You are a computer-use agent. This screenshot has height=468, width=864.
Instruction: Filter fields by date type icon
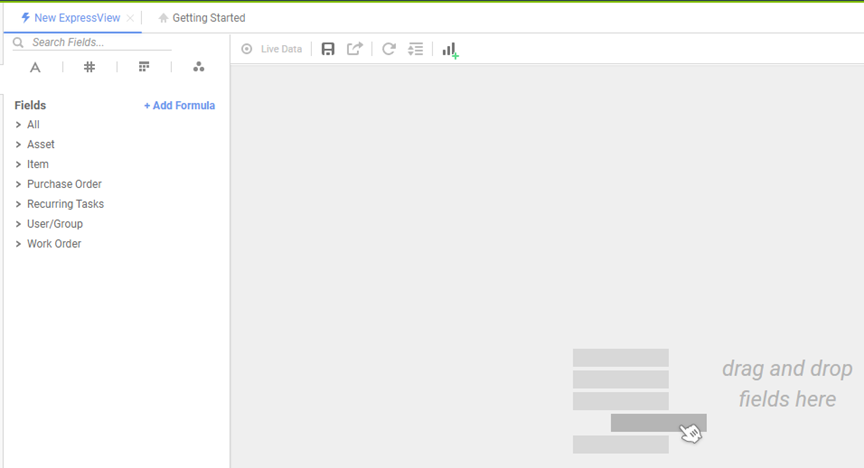point(144,67)
